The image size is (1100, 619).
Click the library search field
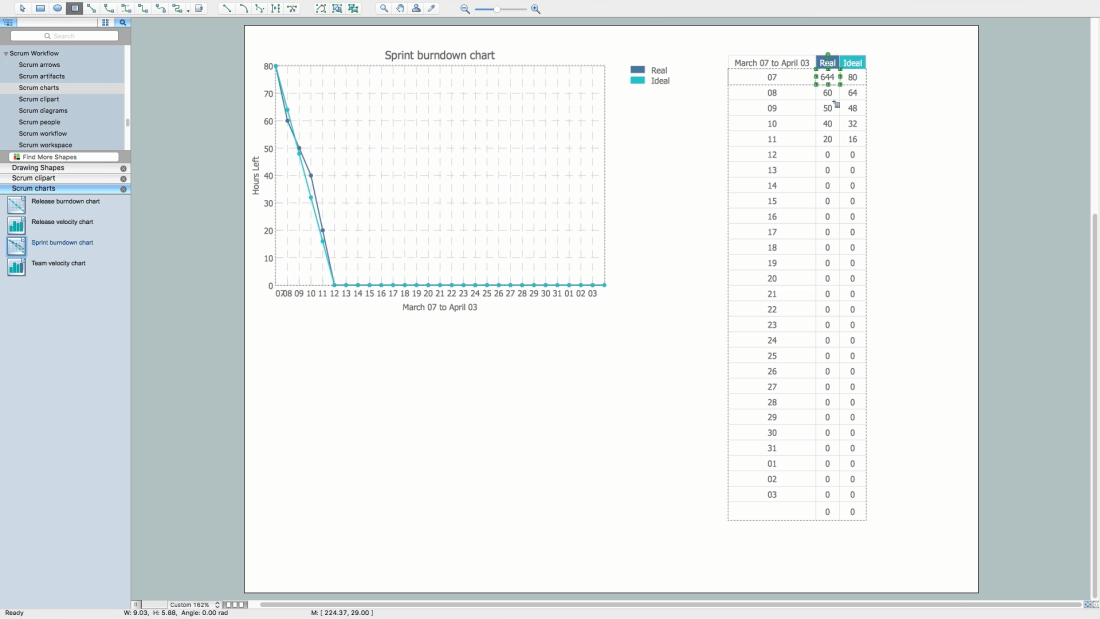point(64,36)
